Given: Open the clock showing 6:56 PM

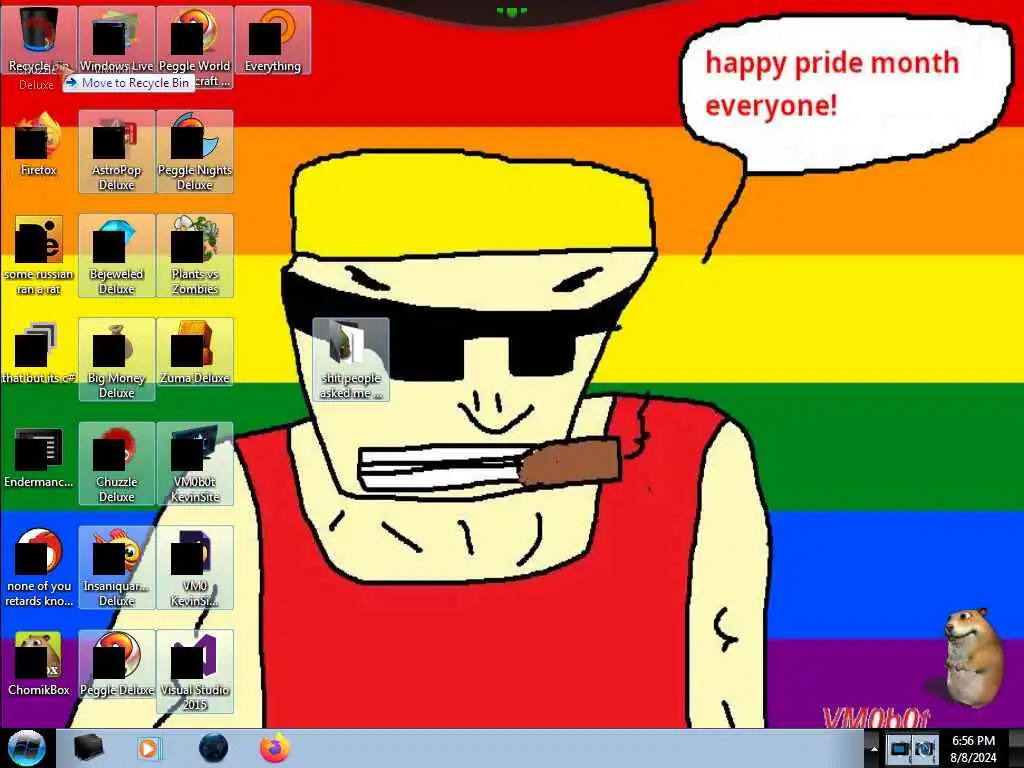Looking at the screenshot, I should [973, 749].
